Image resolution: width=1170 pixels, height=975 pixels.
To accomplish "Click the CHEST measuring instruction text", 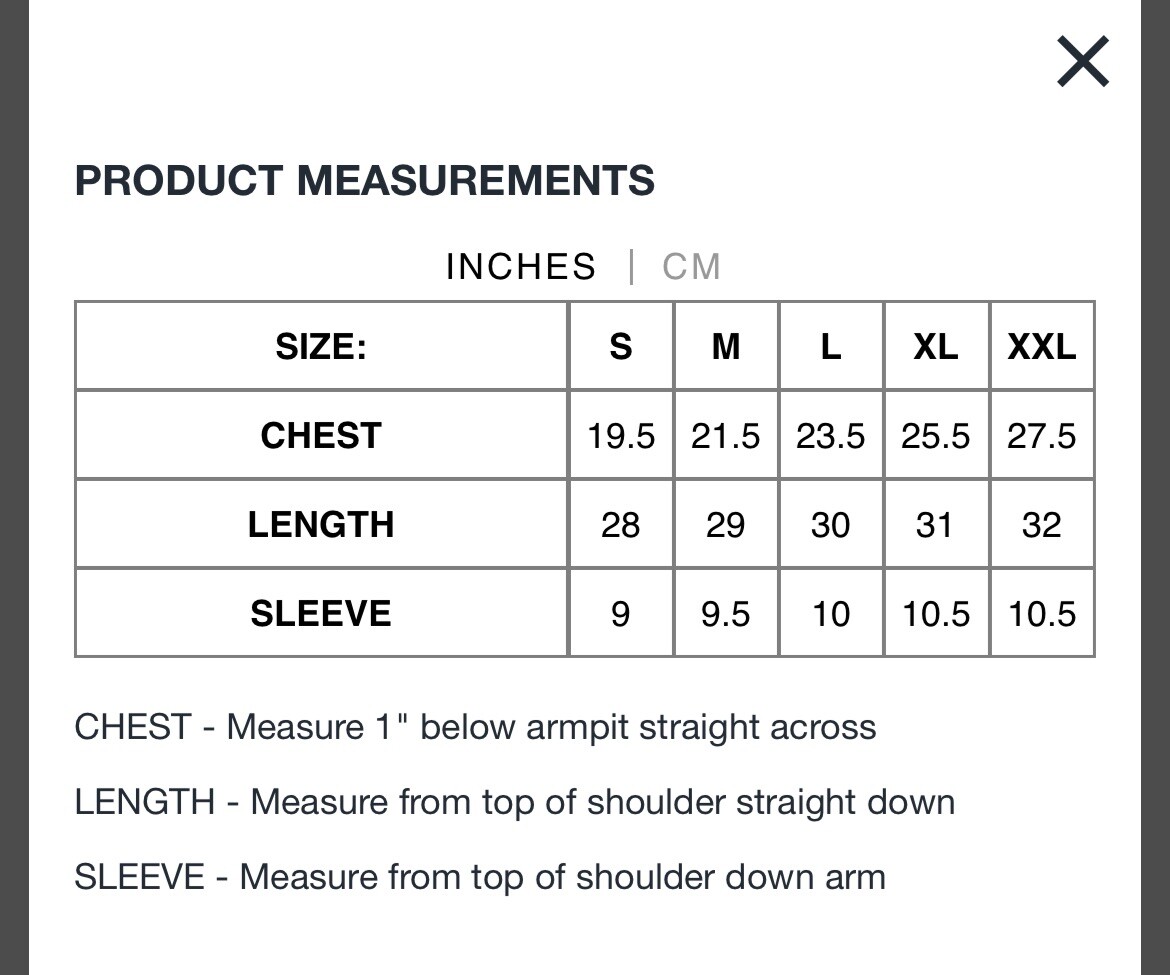I will (x=475, y=727).
